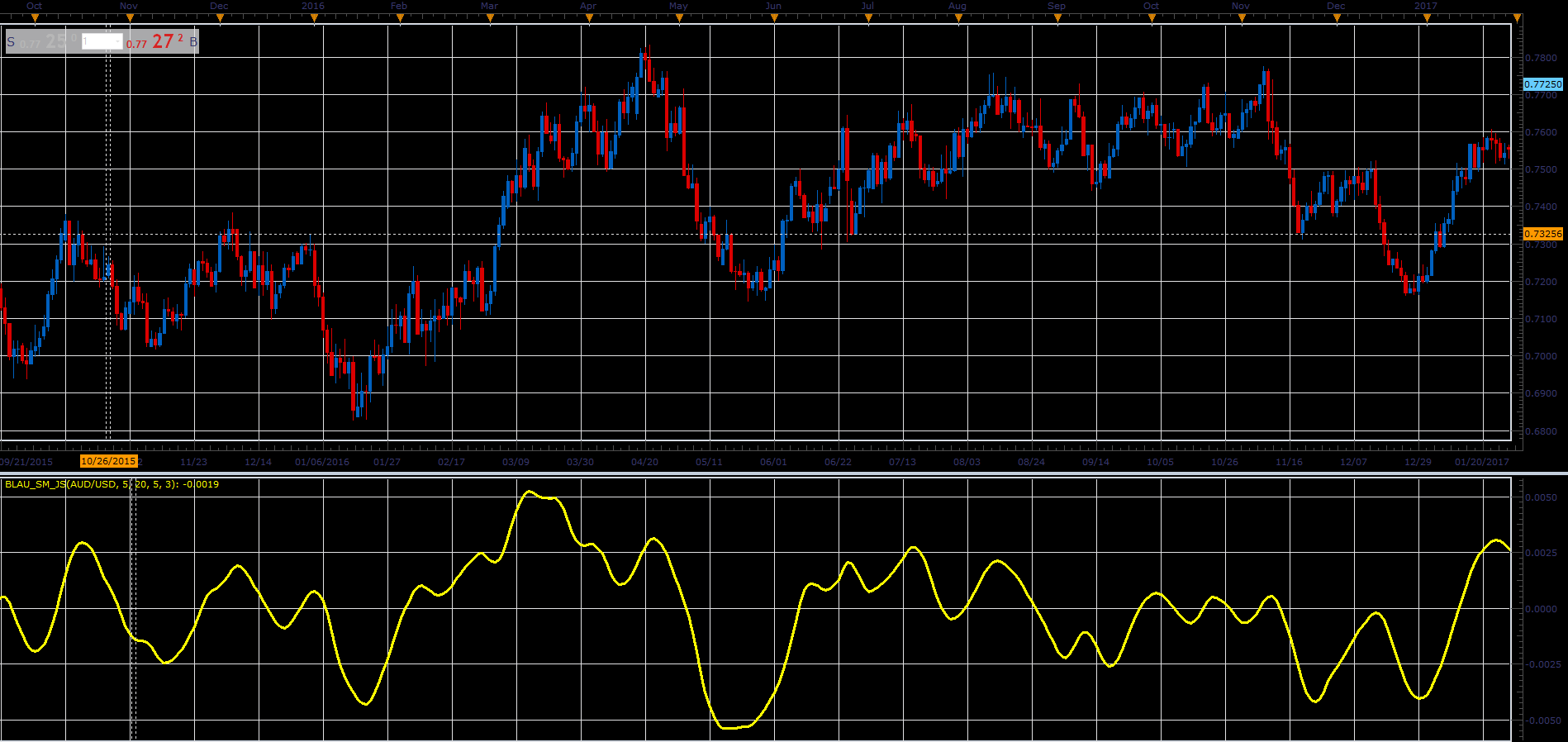Click the orange 0.73256 price level label
1568x742 pixels.
point(1542,234)
